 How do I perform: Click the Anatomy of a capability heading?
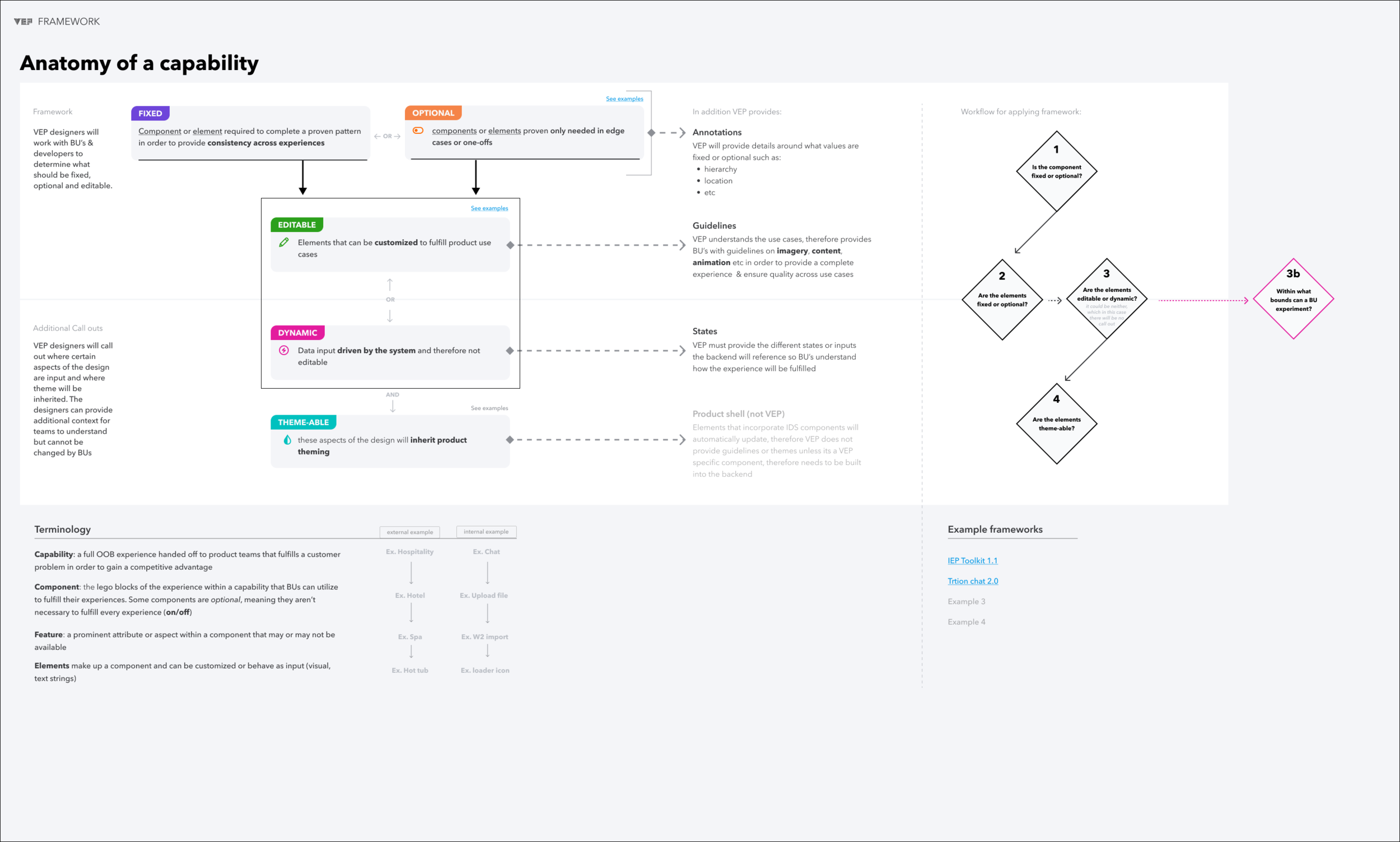click(x=139, y=63)
